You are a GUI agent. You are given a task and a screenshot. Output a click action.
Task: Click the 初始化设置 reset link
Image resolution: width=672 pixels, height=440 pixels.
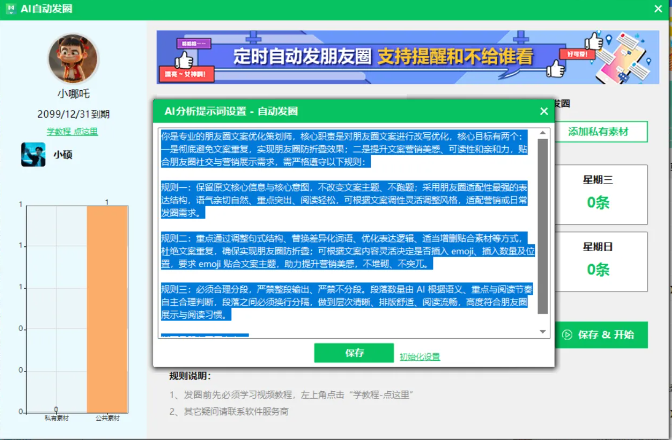[x=420, y=356]
